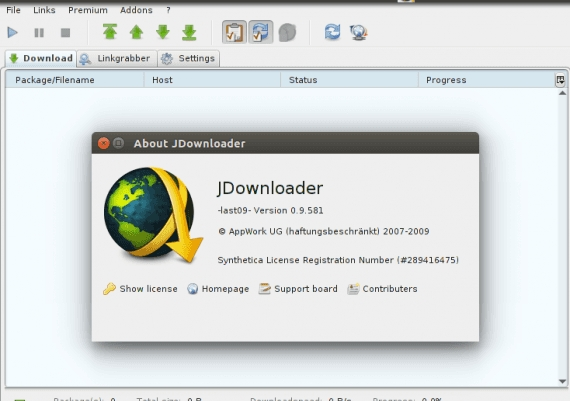Open Support board link in About dialog
This screenshot has width=572, height=401.
click(298, 289)
